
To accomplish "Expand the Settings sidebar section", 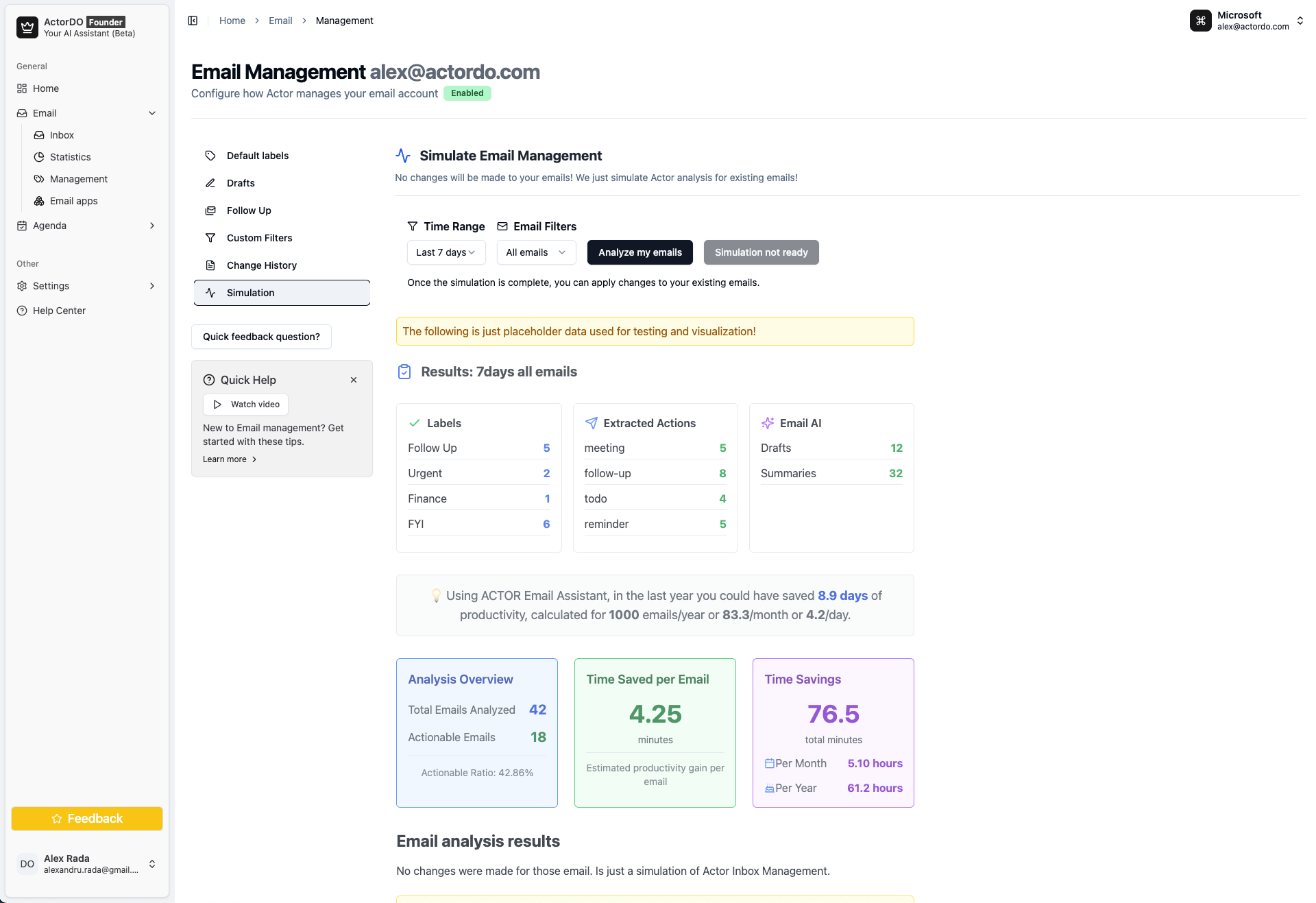I will pos(152,286).
